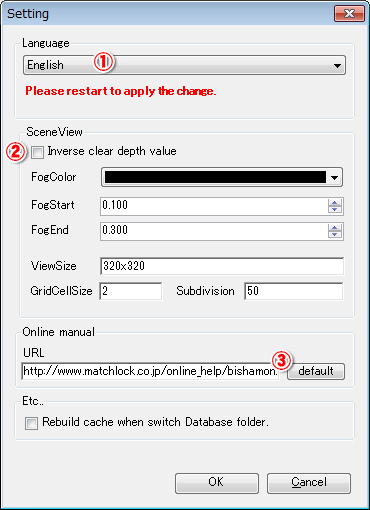Click the Online manual URL field
Image resolution: width=370 pixels, height=510 pixels.
click(150, 371)
